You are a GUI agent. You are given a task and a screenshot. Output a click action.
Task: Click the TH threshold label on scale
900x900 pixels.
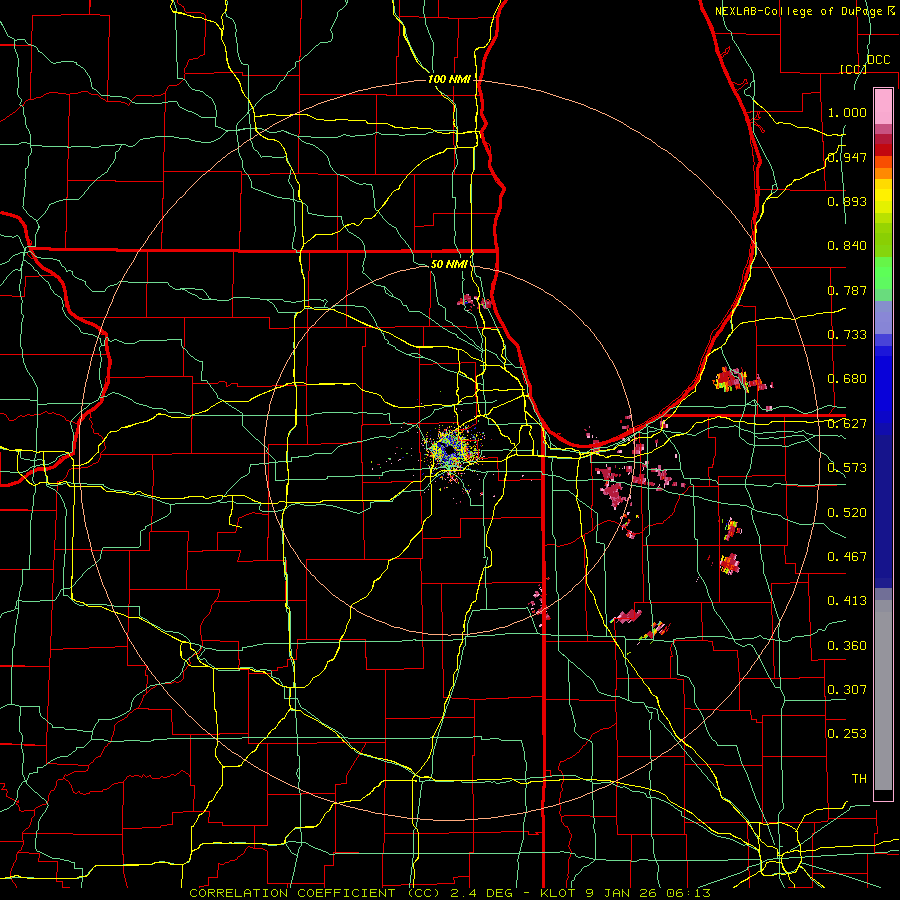point(859,779)
